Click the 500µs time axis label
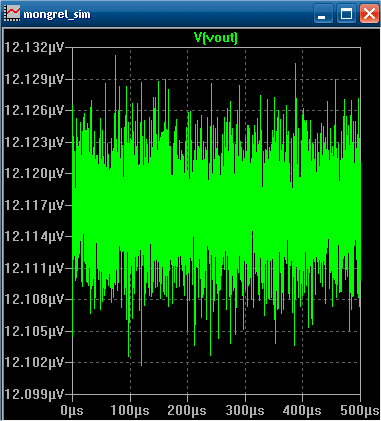The width and height of the screenshot is (381, 421). (360, 411)
